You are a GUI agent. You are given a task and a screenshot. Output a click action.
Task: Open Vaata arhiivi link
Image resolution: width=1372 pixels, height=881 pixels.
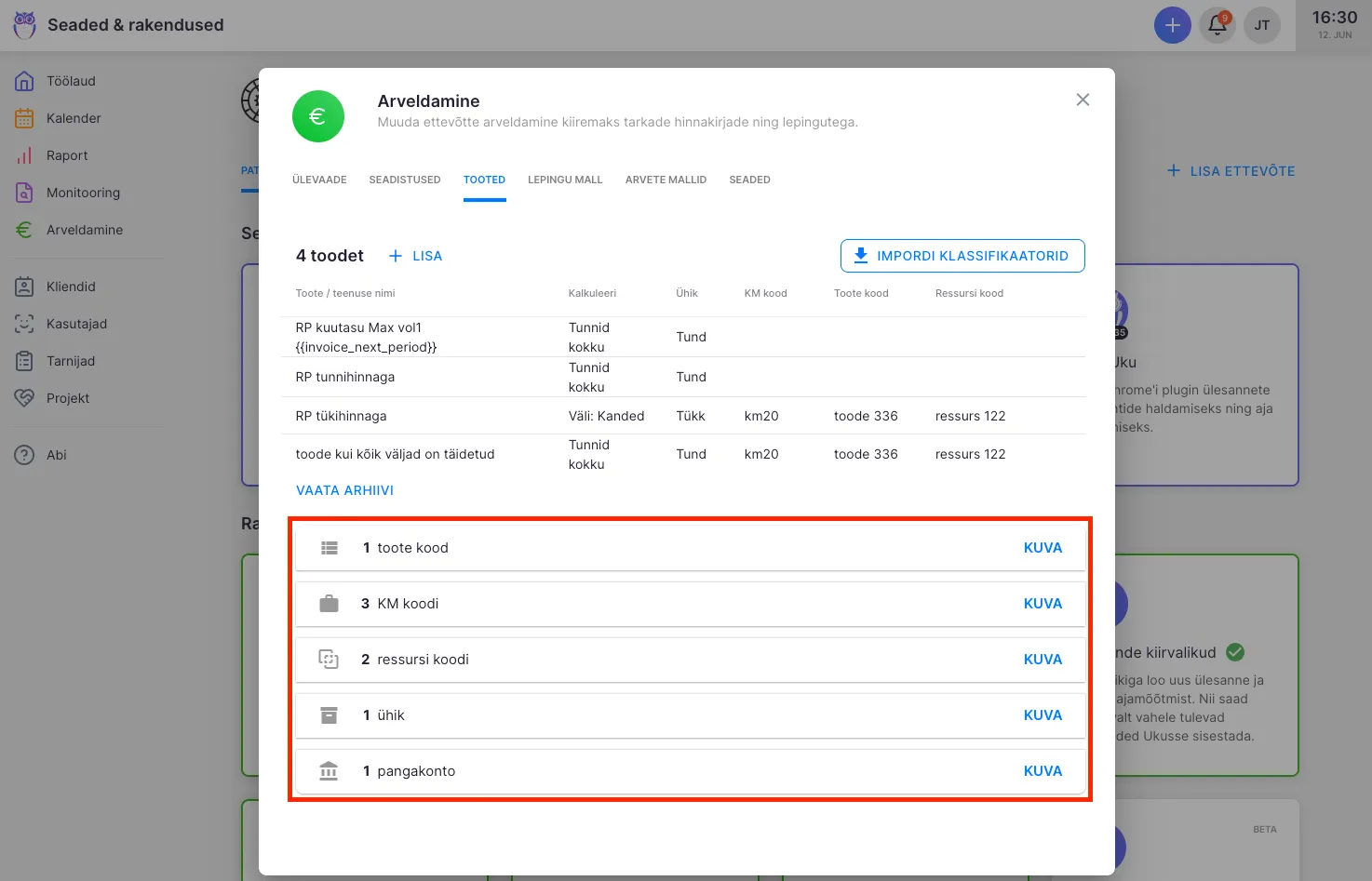(x=344, y=490)
